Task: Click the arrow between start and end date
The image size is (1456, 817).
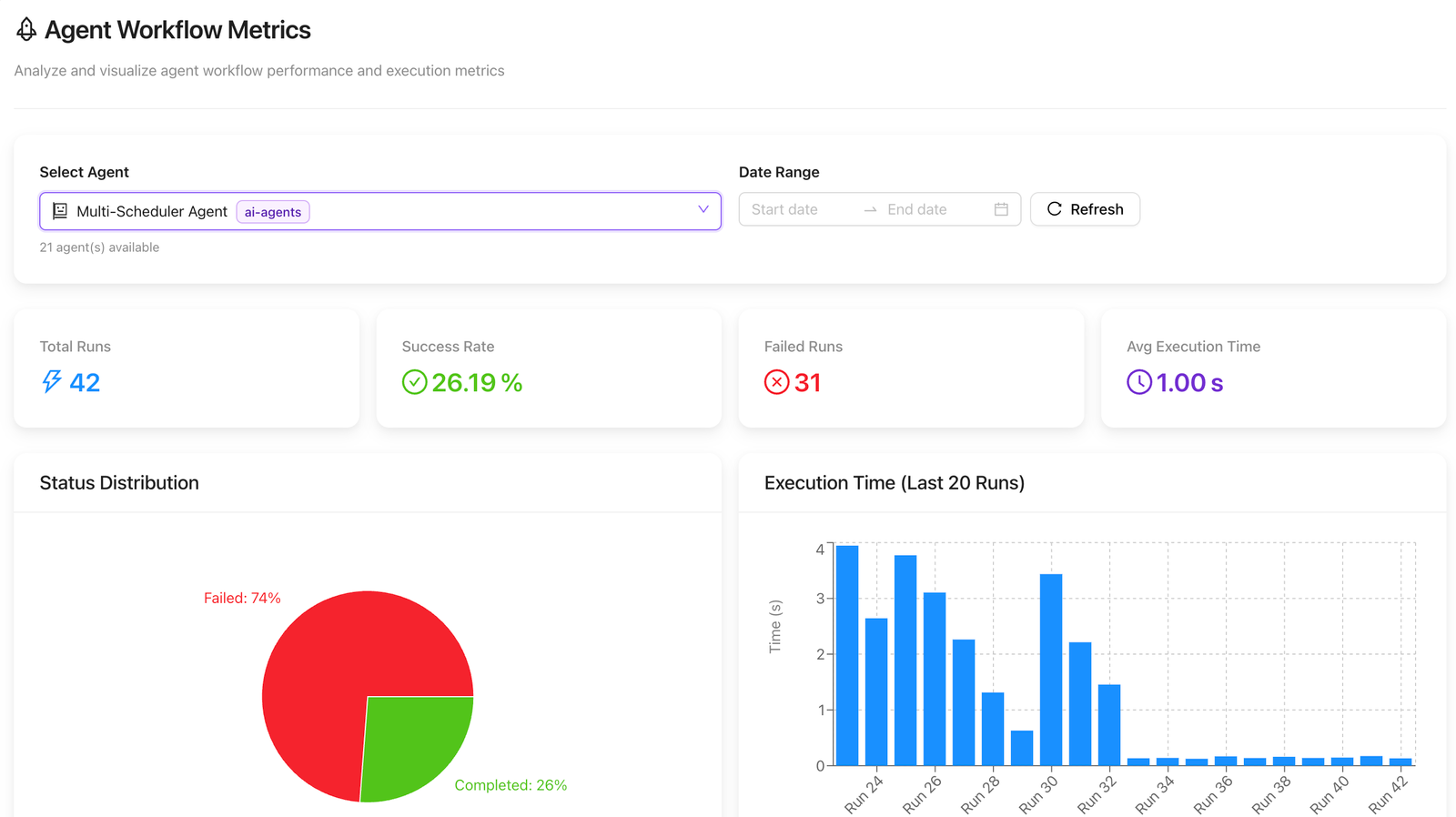Action: 870,209
